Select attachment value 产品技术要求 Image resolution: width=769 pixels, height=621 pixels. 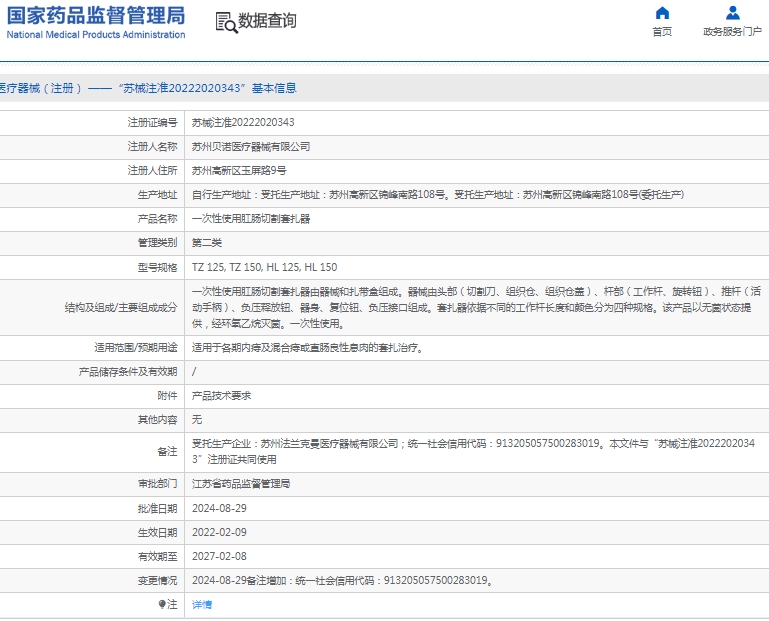tap(222, 395)
